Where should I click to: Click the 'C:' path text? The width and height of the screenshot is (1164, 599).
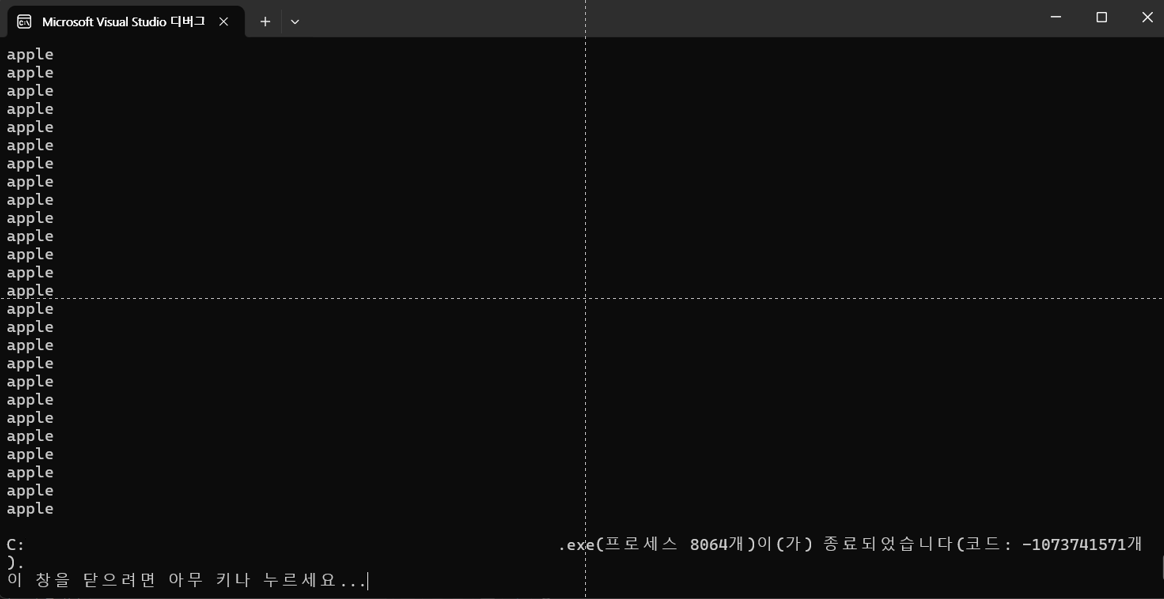coord(16,545)
